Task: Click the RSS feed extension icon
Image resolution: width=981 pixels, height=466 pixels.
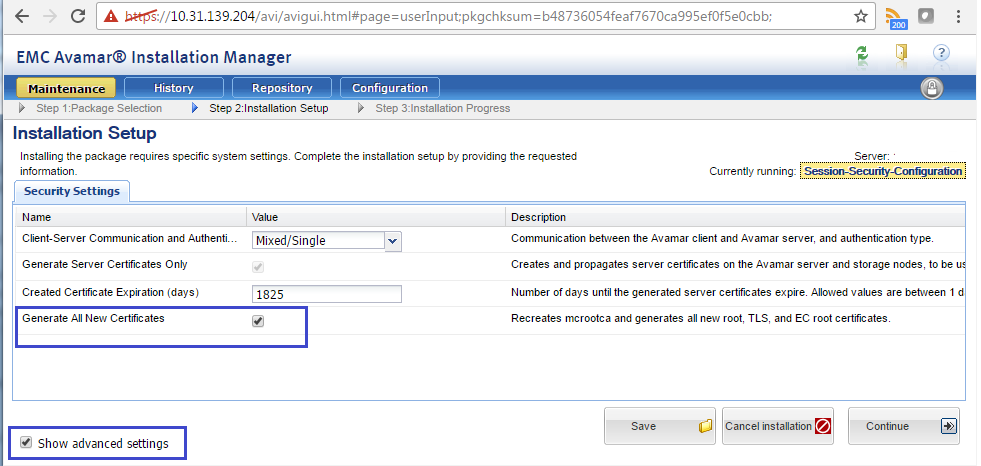Action: pos(895,17)
